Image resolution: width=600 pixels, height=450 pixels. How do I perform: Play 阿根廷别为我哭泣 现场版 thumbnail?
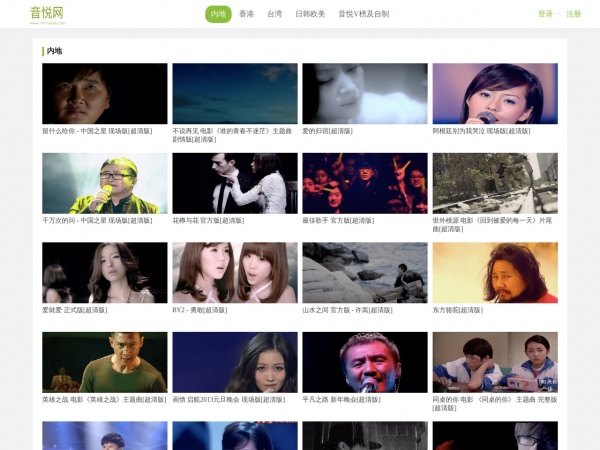[x=495, y=93]
